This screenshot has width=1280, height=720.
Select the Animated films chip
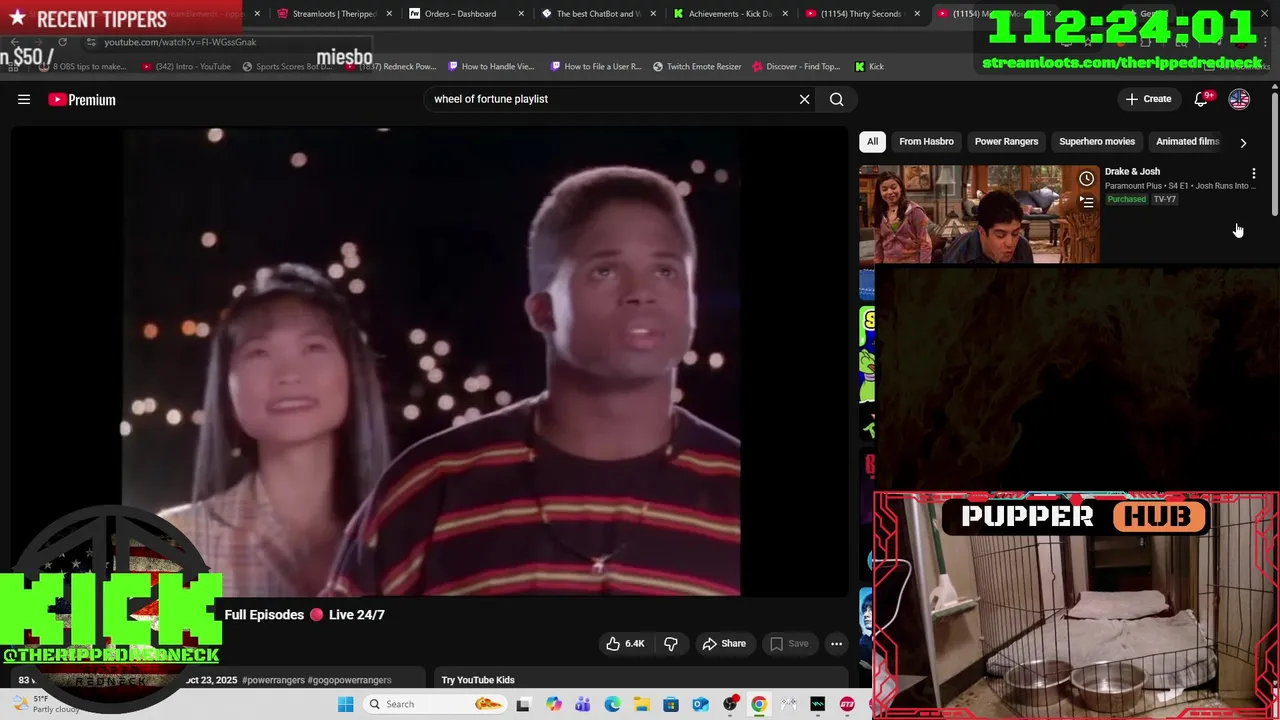tap(1187, 141)
